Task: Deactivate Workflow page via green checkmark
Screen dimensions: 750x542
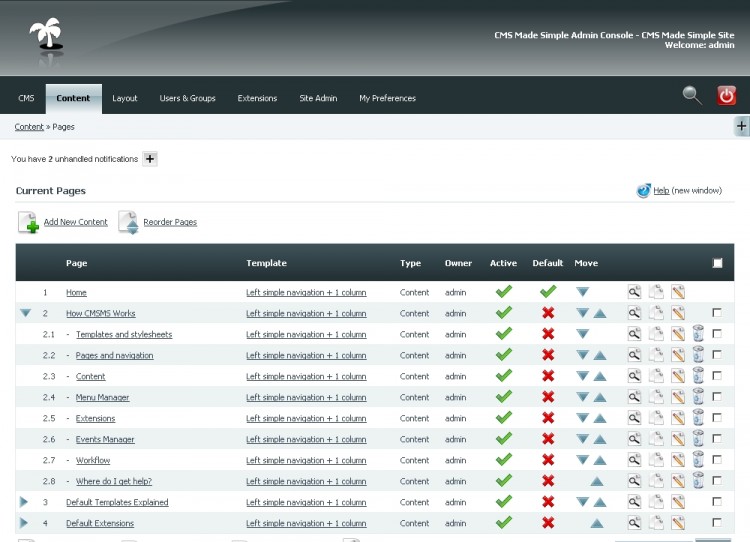Action: pos(504,459)
